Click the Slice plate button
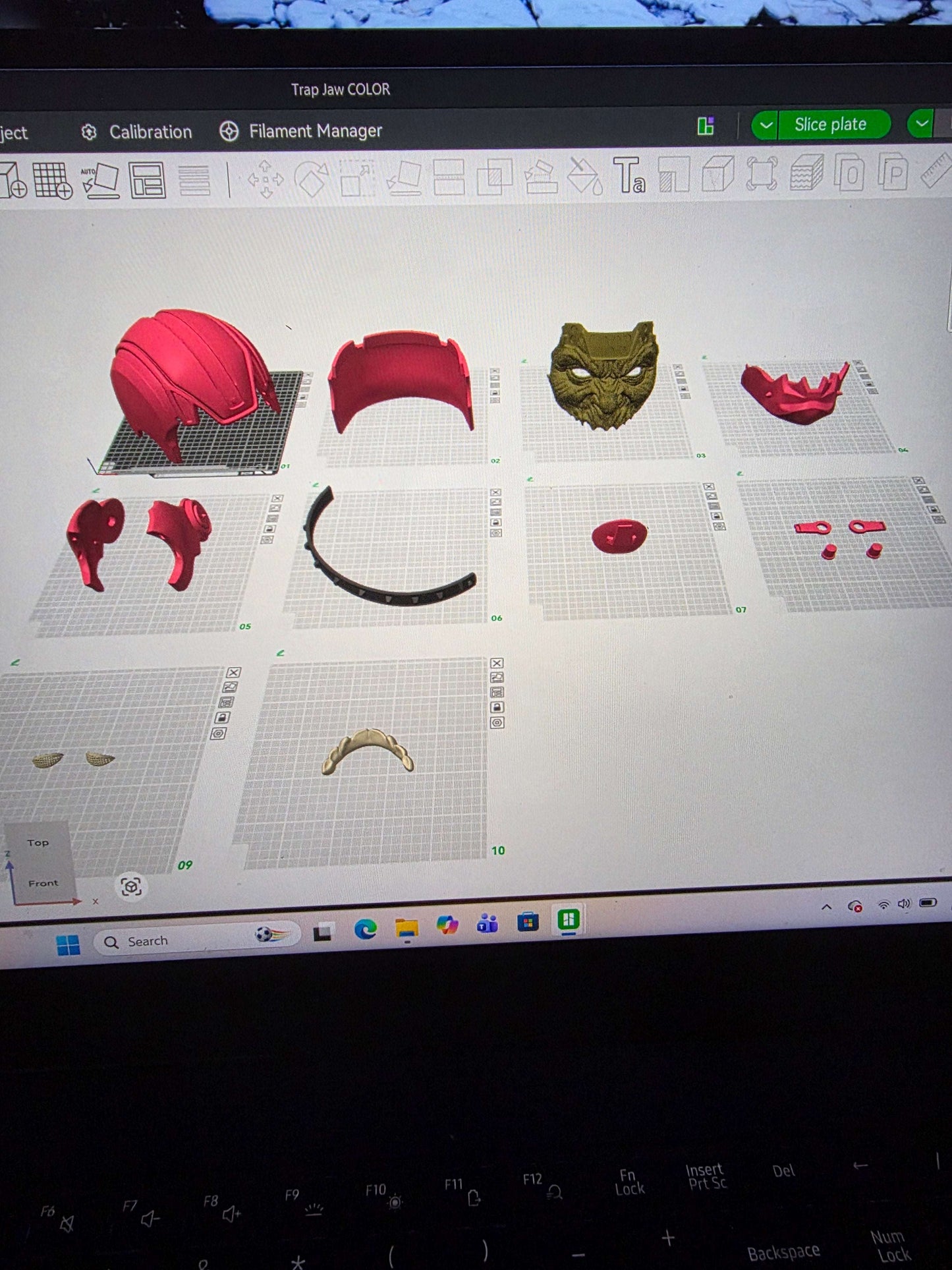The height and width of the screenshot is (1270, 952). (x=832, y=125)
